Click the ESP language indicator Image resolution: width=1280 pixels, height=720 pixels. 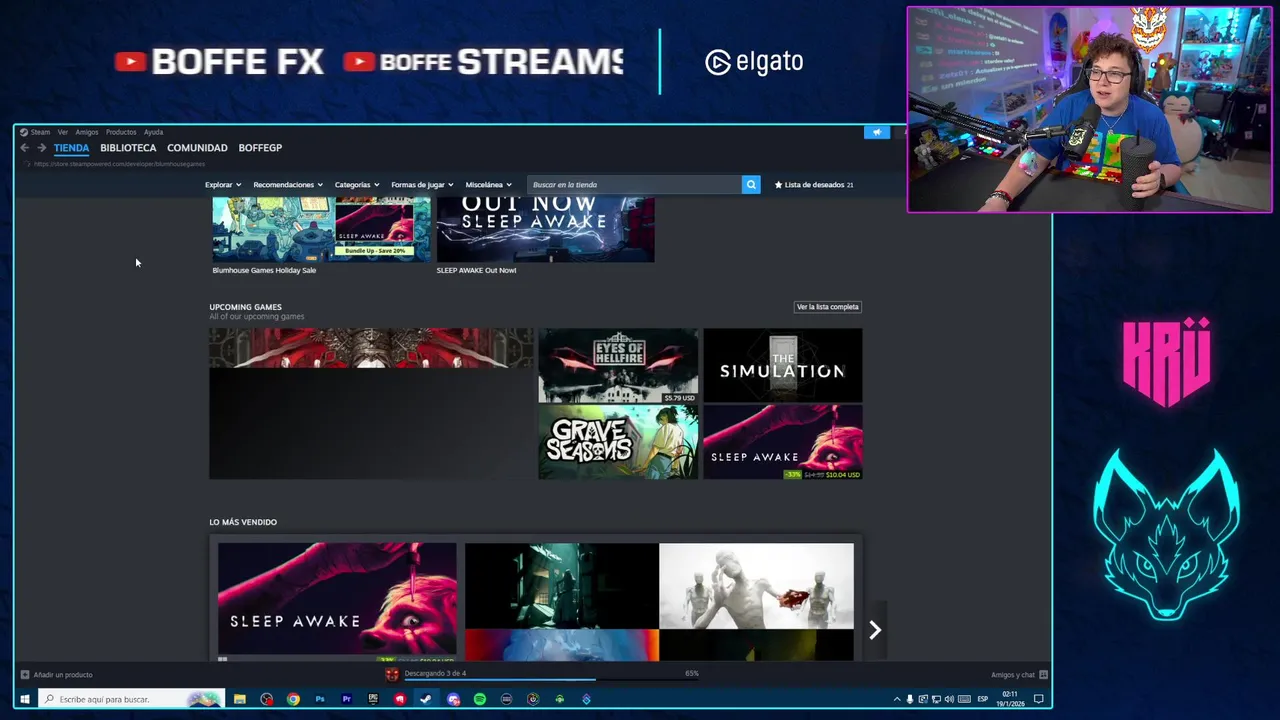click(982, 699)
